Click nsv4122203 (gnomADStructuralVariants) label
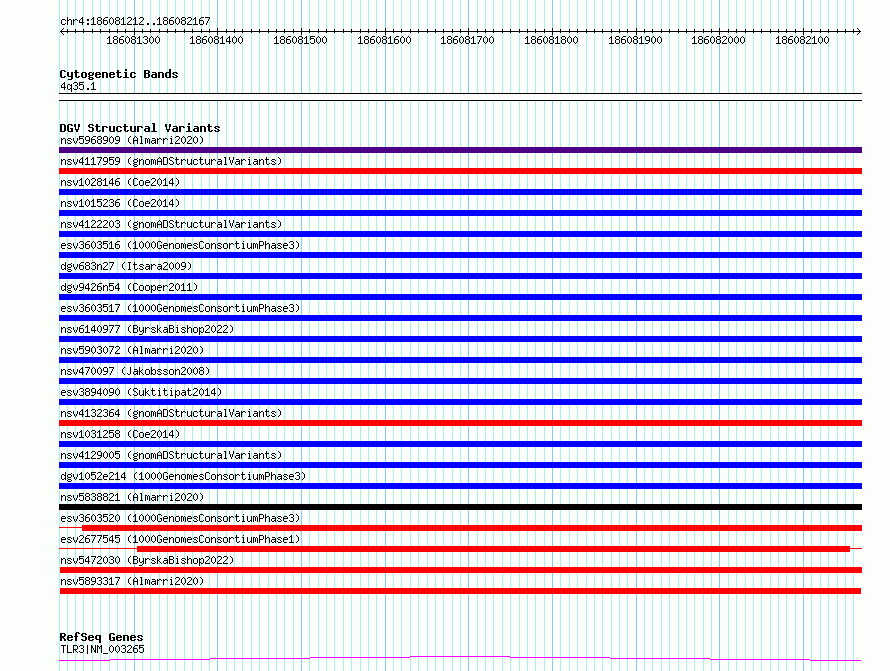Screen dimensions: 890x671 [171, 224]
